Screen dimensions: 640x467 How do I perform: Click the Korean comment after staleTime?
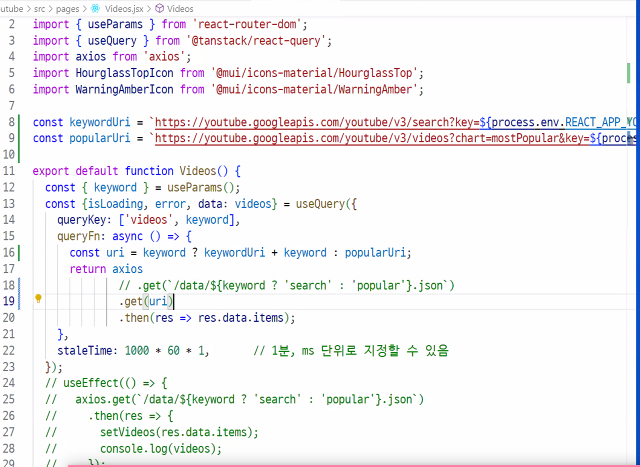tap(351, 350)
